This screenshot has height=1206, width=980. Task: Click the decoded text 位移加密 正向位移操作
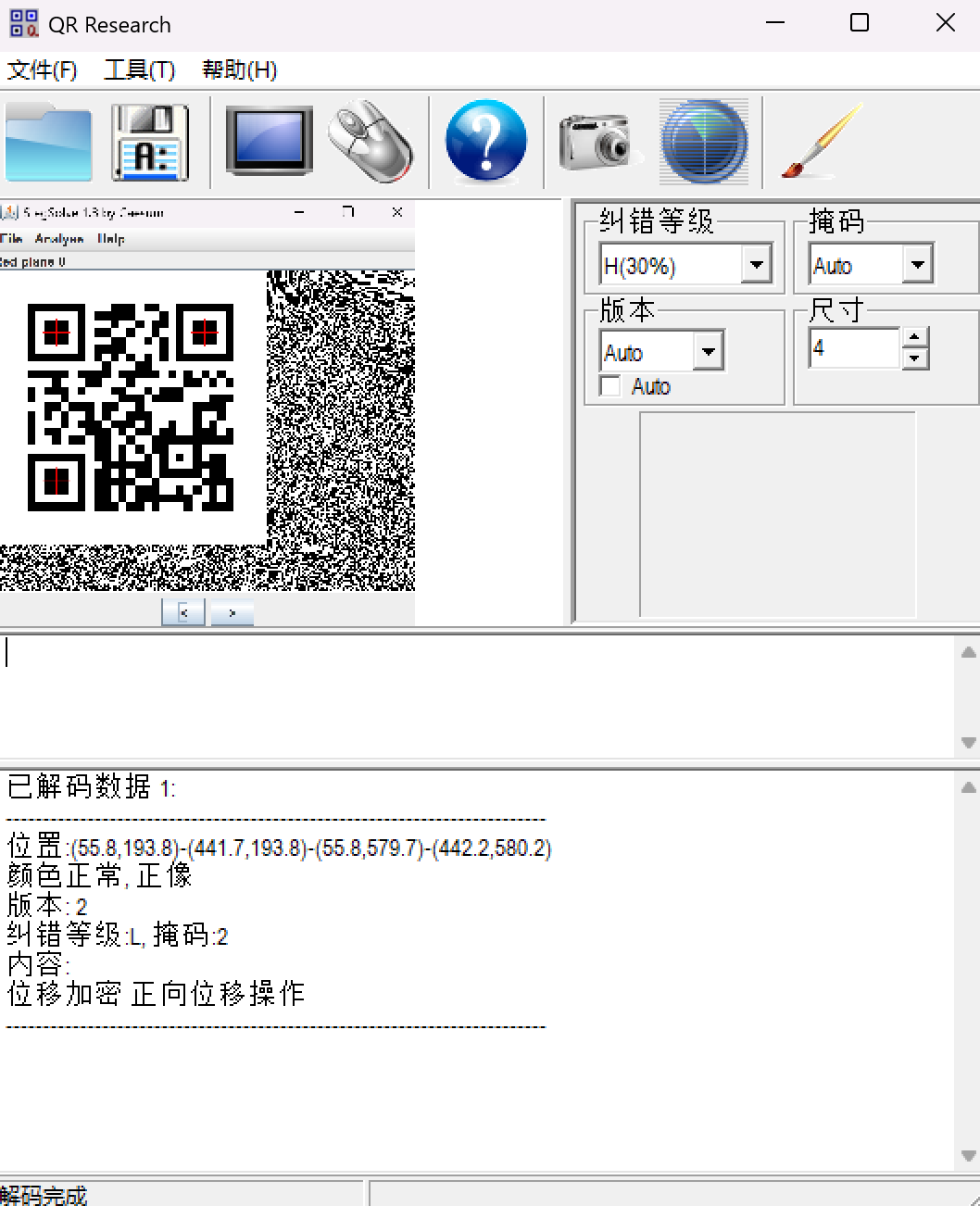tap(156, 994)
